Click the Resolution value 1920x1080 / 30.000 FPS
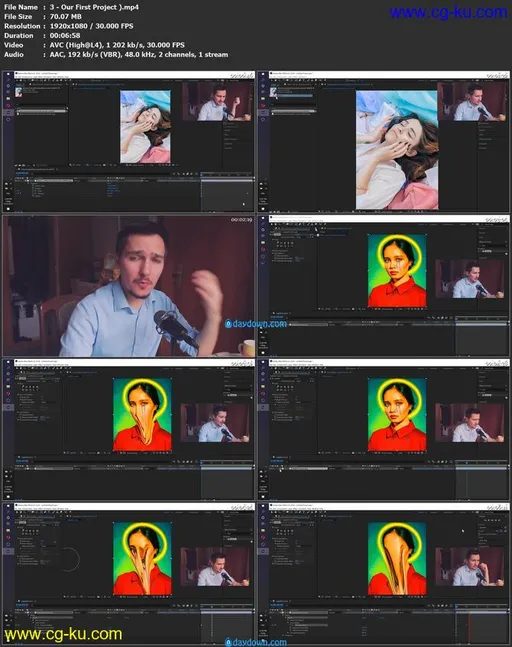This screenshot has width=512, height=647. [92, 26]
